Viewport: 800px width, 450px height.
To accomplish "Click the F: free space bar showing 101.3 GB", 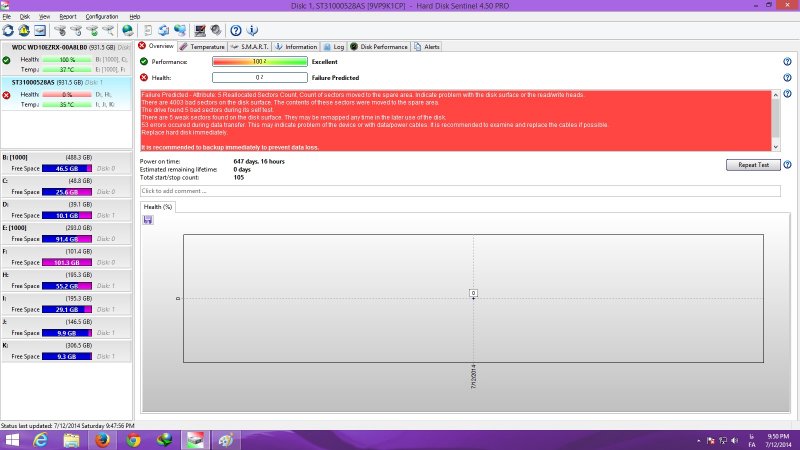I will [x=67, y=262].
